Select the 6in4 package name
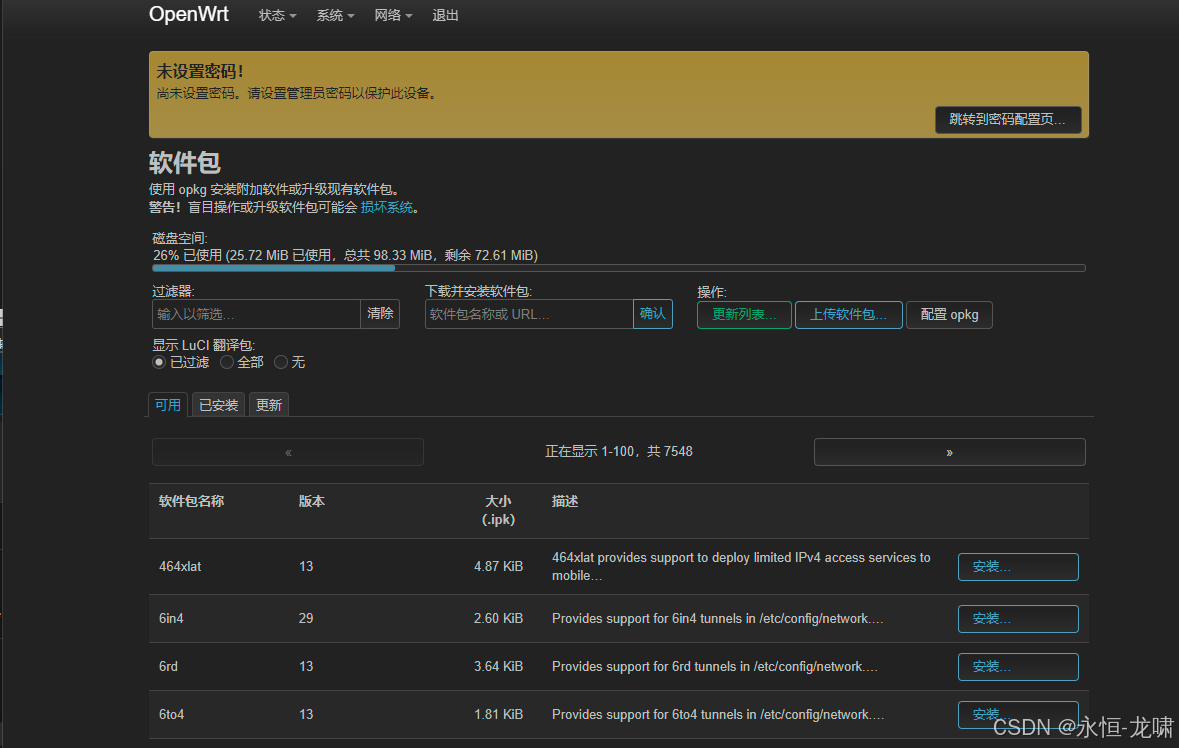The width and height of the screenshot is (1179, 748). [171, 619]
